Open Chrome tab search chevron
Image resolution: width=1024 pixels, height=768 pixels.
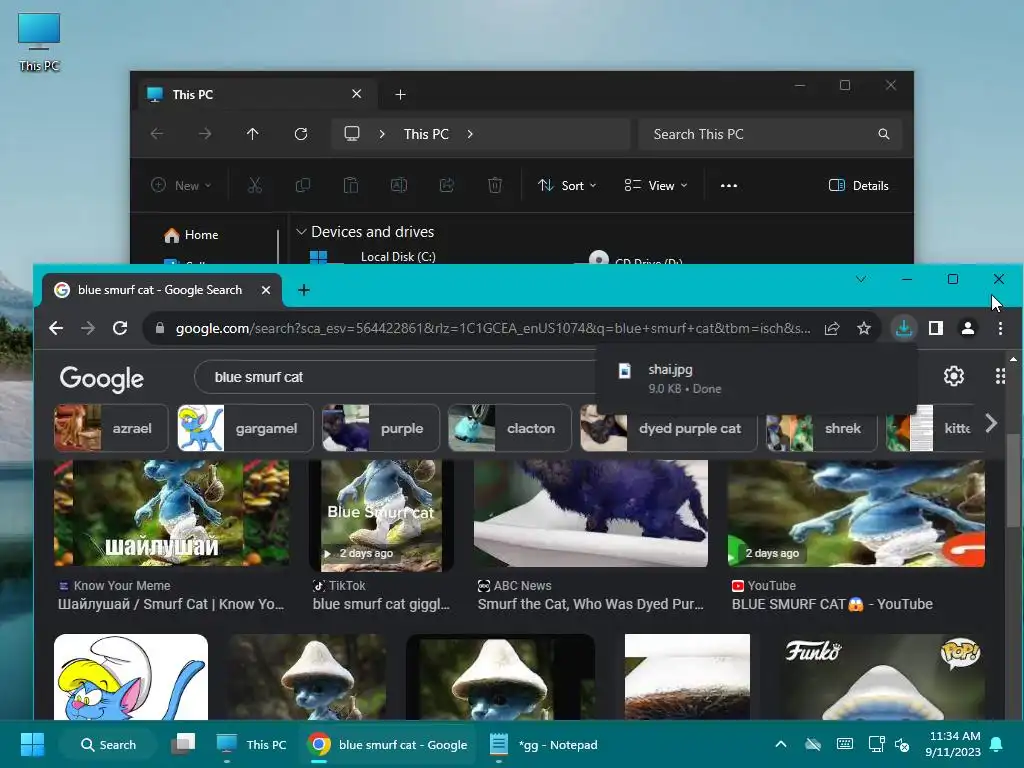pos(861,279)
